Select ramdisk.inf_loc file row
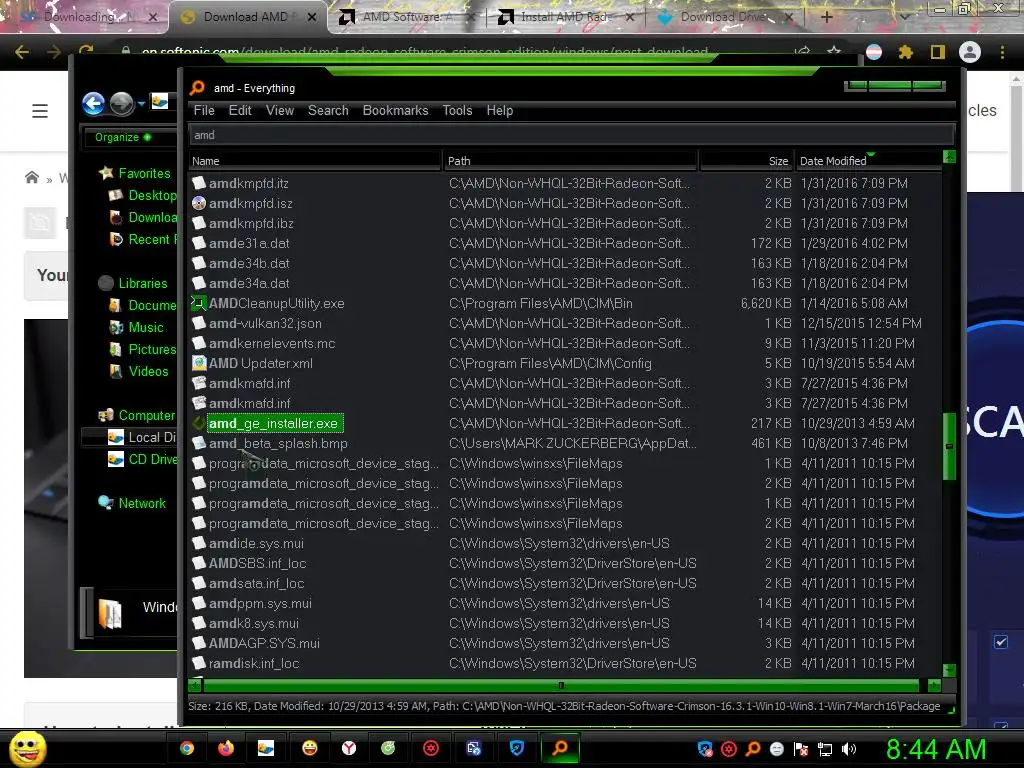 coord(566,664)
